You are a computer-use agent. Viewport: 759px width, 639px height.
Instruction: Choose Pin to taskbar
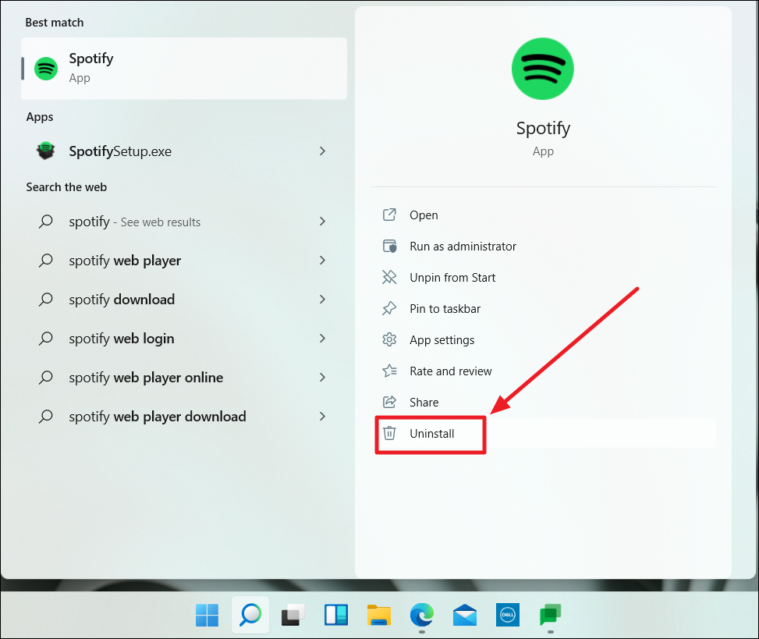[x=545, y=309]
